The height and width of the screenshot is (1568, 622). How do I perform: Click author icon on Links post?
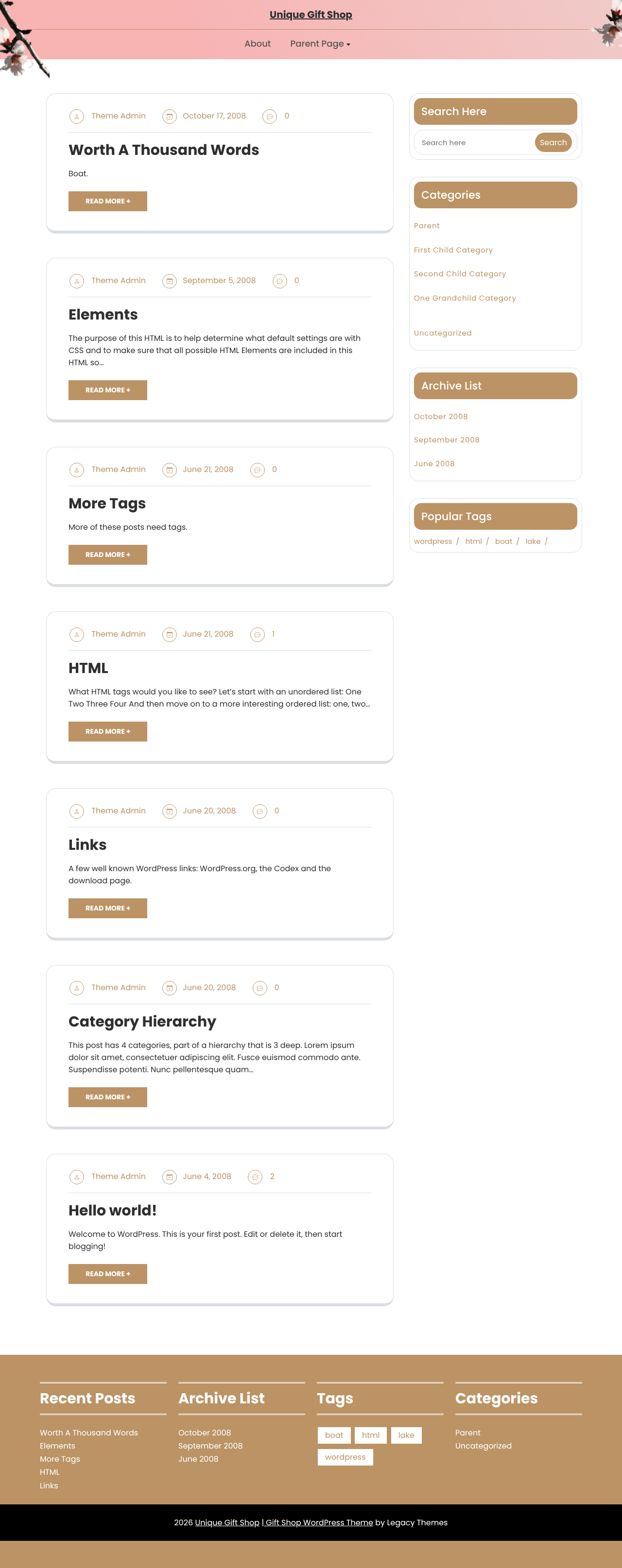pyautogui.click(x=77, y=811)
